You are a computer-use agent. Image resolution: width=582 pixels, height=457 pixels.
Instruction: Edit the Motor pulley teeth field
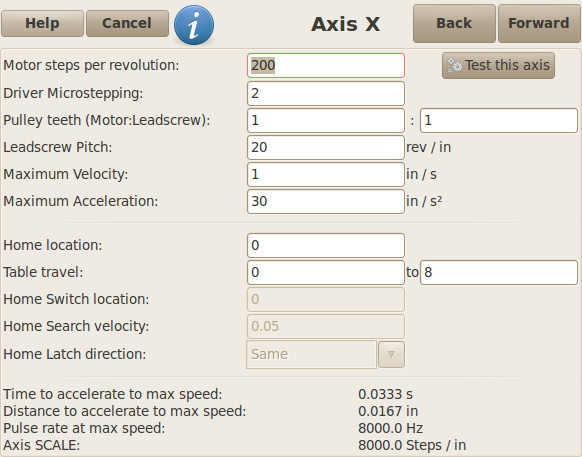tap(326, 120)
